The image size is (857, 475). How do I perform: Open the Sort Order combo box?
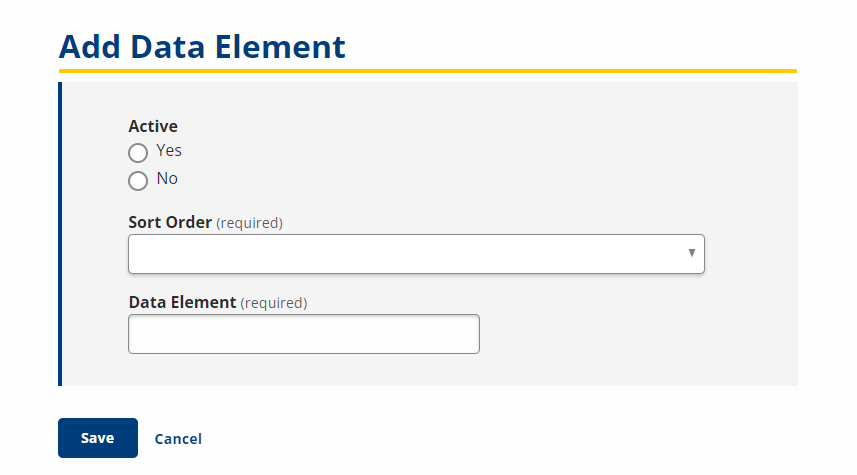click(x=416, y=254)
